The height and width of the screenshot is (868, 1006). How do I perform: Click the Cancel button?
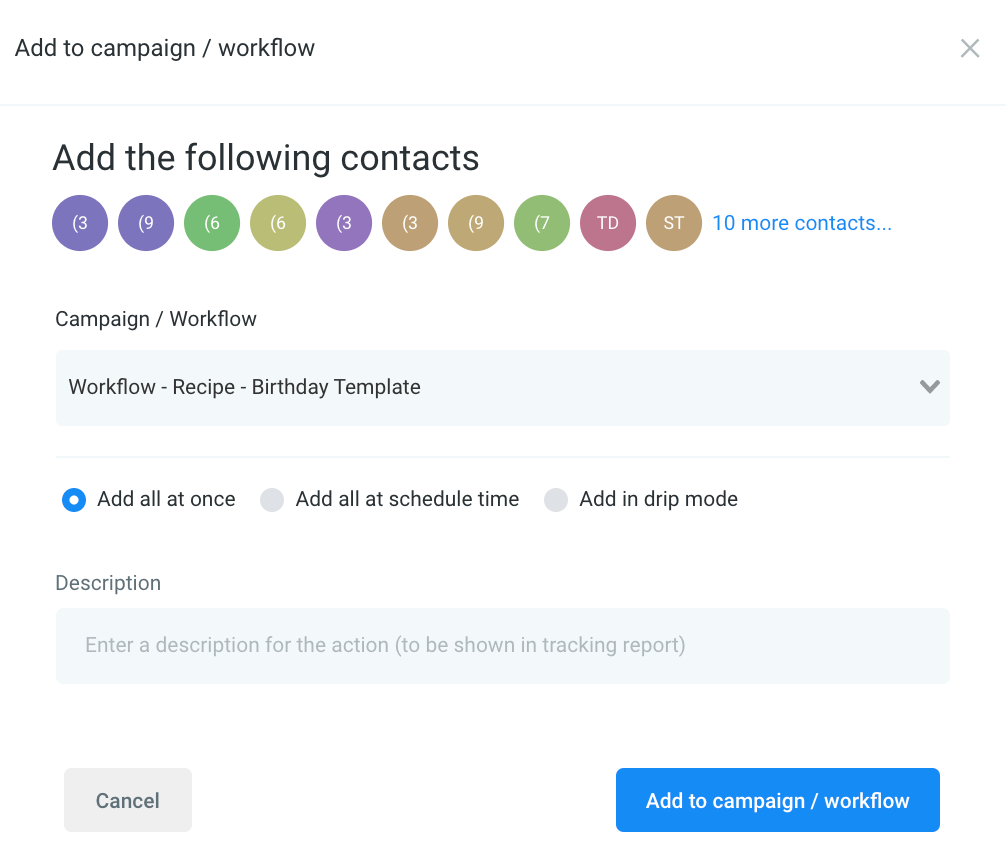[x=128, y=800]
